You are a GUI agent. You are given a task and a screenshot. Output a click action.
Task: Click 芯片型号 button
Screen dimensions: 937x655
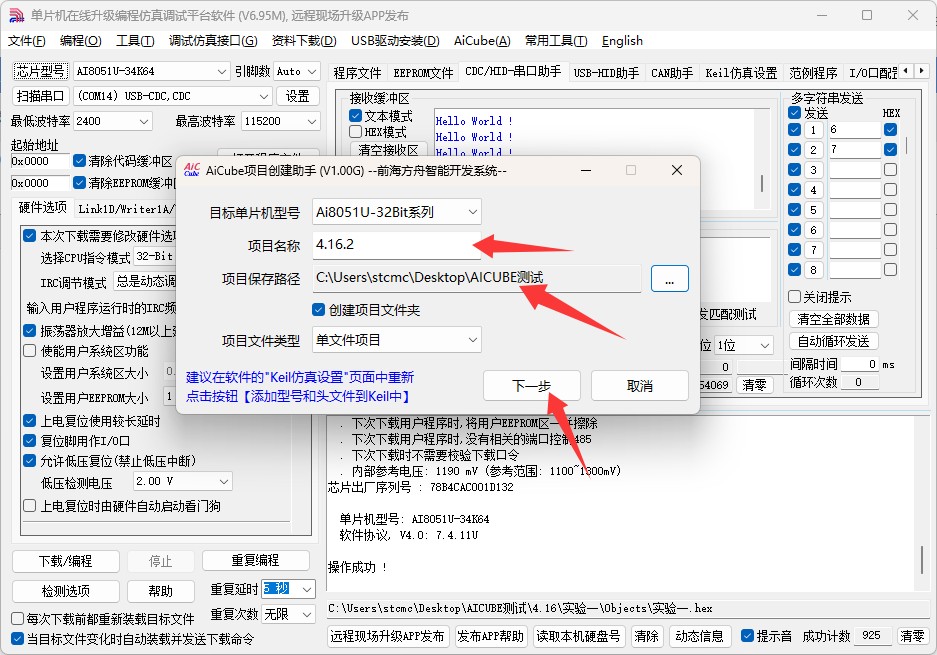[x=40, y=71]
